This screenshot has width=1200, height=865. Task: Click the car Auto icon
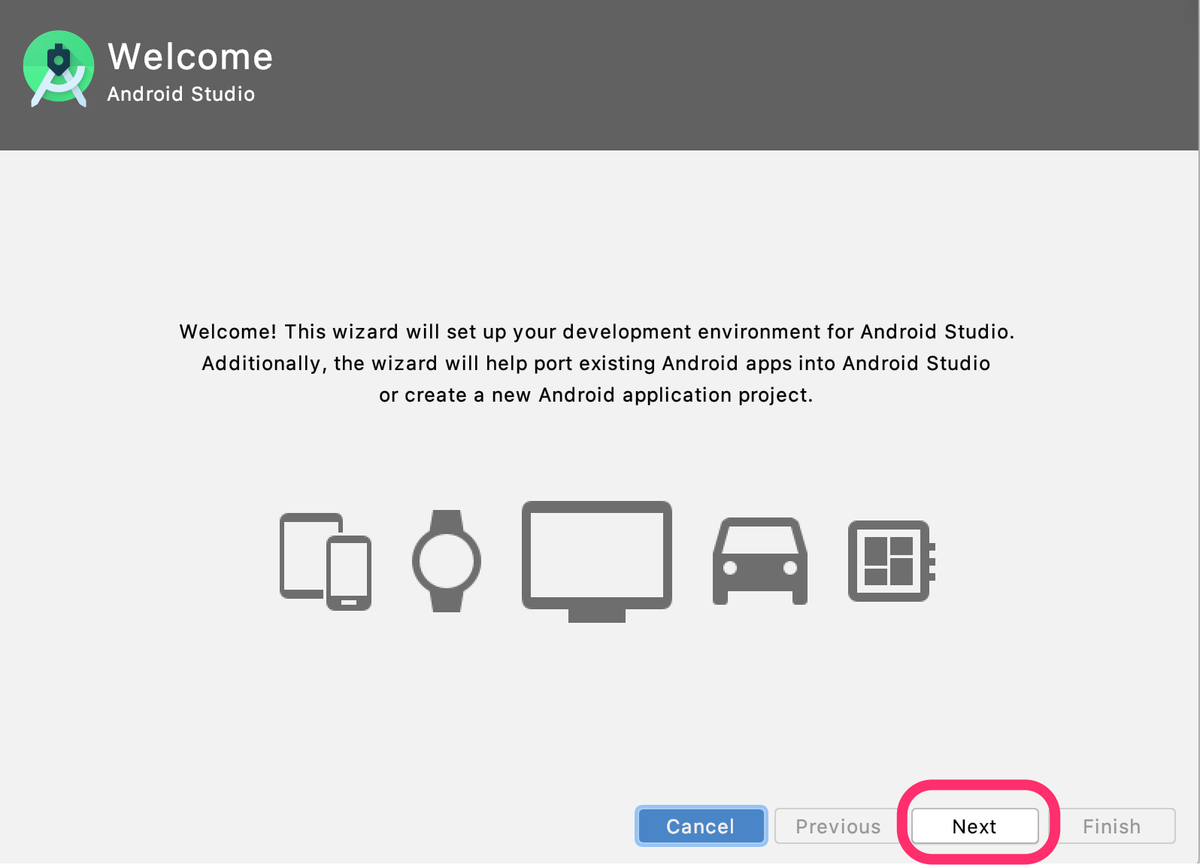tap(759, 561)
